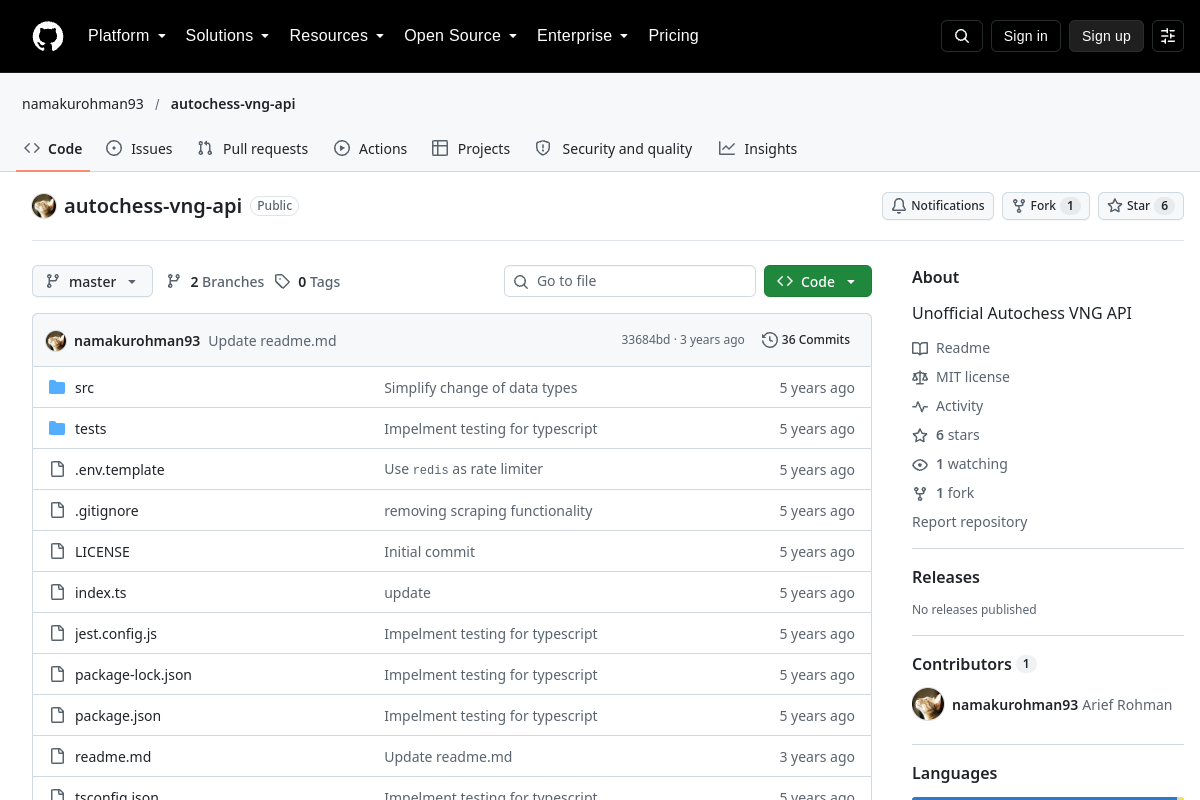Star the autochess-vng-api repository
This screenshot has height=800, width=1200.
click(x=1141, y=206)
